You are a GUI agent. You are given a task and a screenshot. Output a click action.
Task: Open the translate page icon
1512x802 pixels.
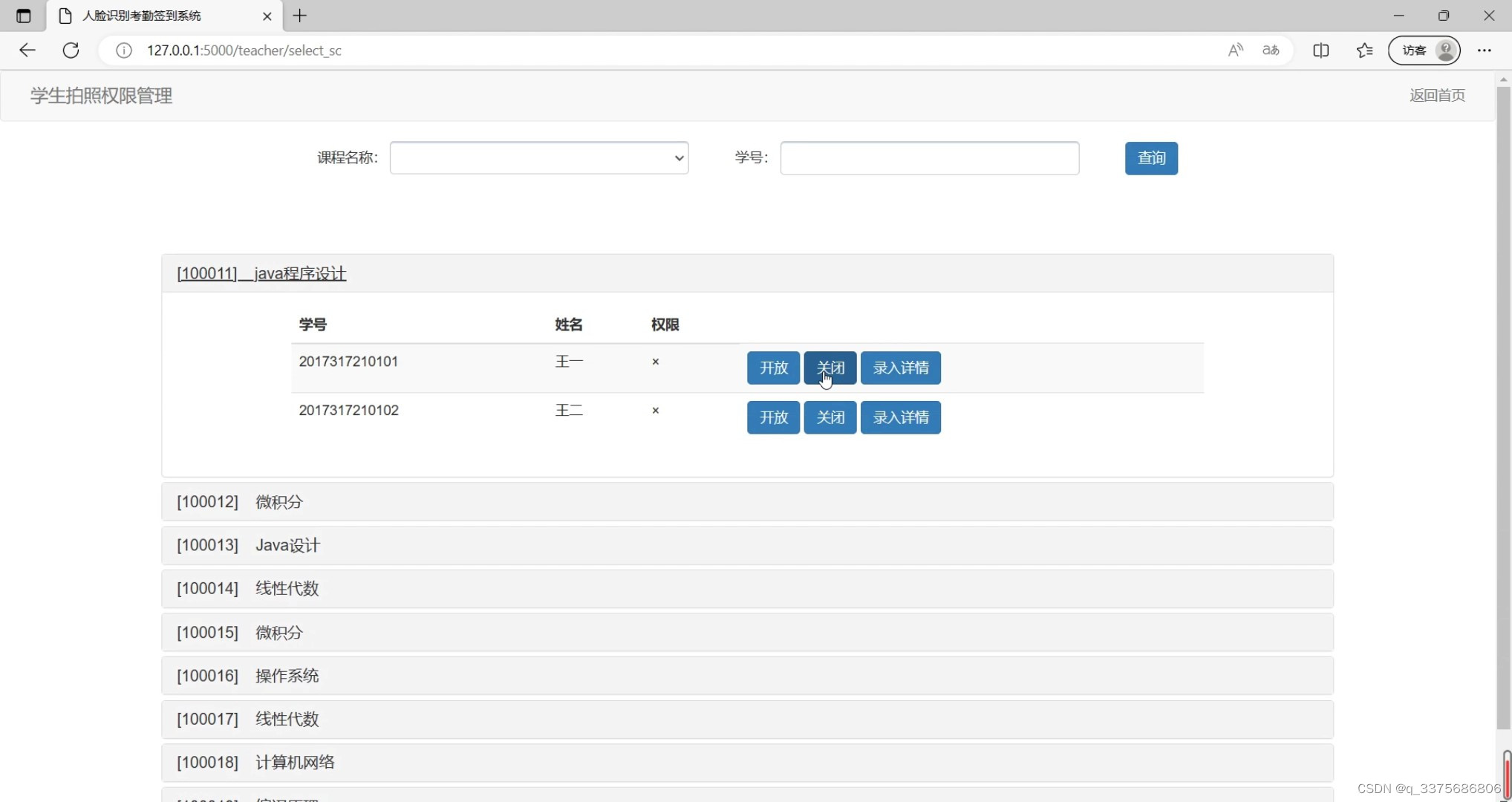(1271, 50)
